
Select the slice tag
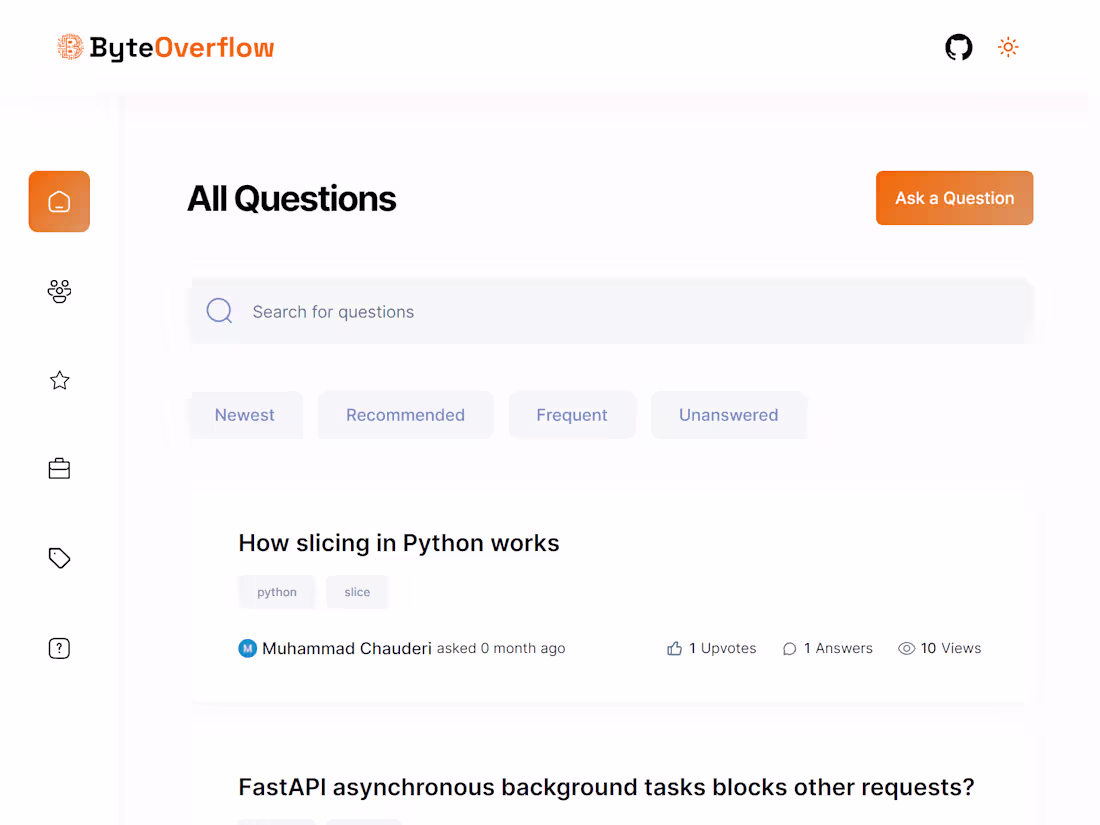(x=357, y=591)
